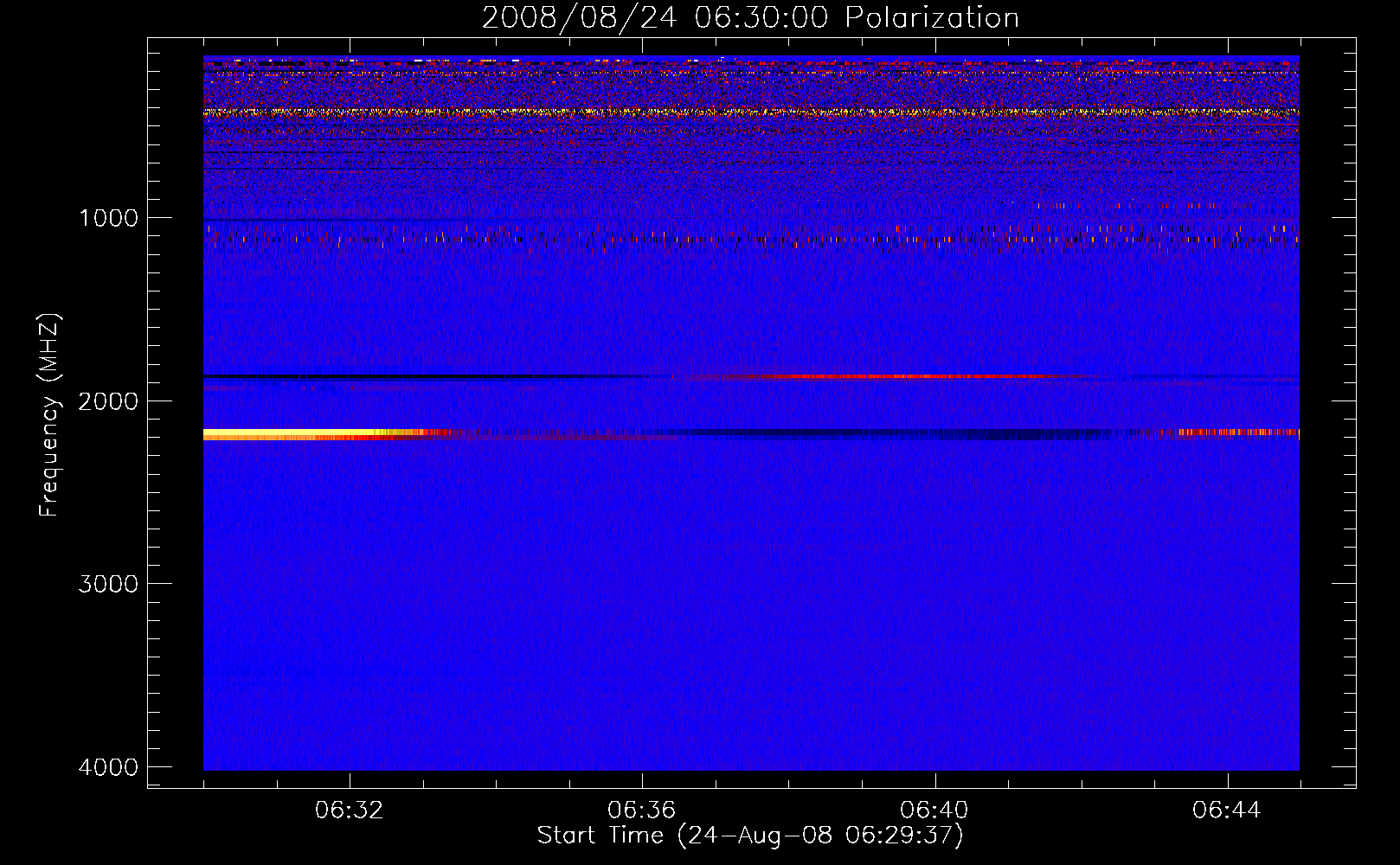
Task: Click the 06:44 time tick label
Action: click(x=1227, y=811)
